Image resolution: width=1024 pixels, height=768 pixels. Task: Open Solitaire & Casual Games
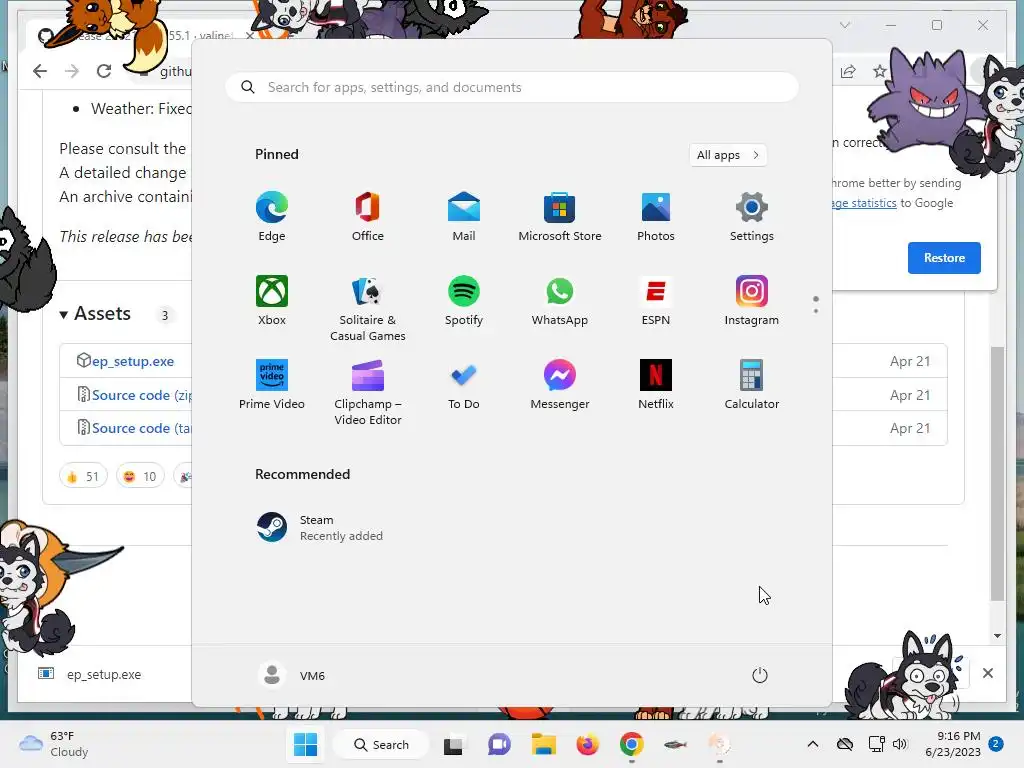tap(368, 308)
